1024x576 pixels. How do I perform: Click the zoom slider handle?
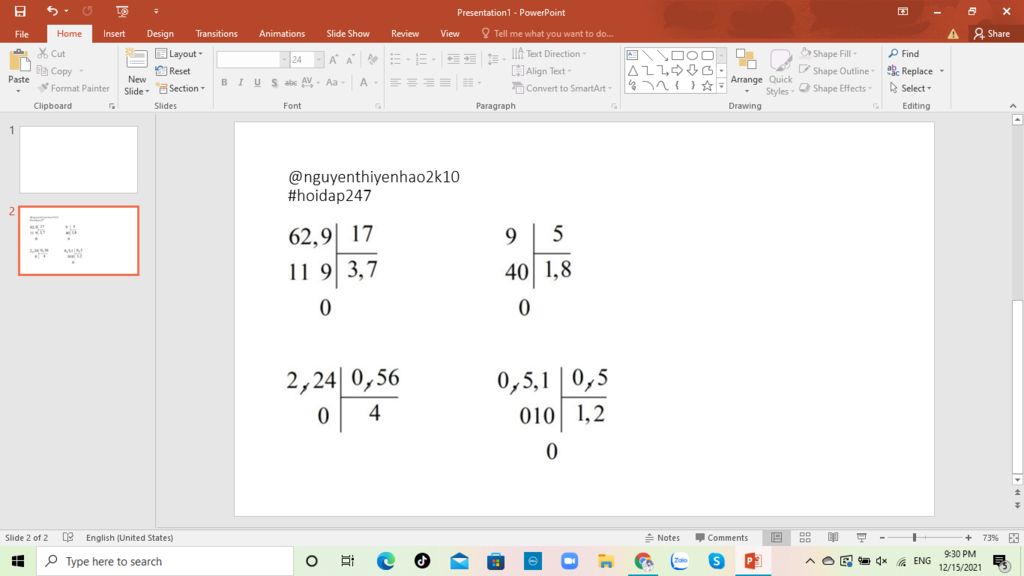coord(914,537)
